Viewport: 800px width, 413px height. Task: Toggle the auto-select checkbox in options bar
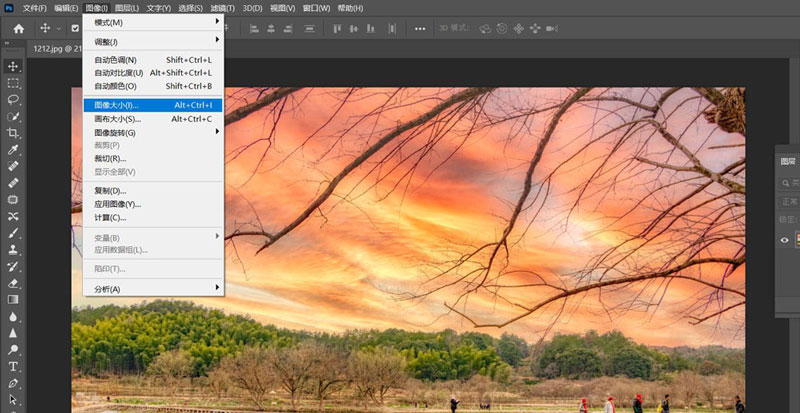[x=74, y=28]
